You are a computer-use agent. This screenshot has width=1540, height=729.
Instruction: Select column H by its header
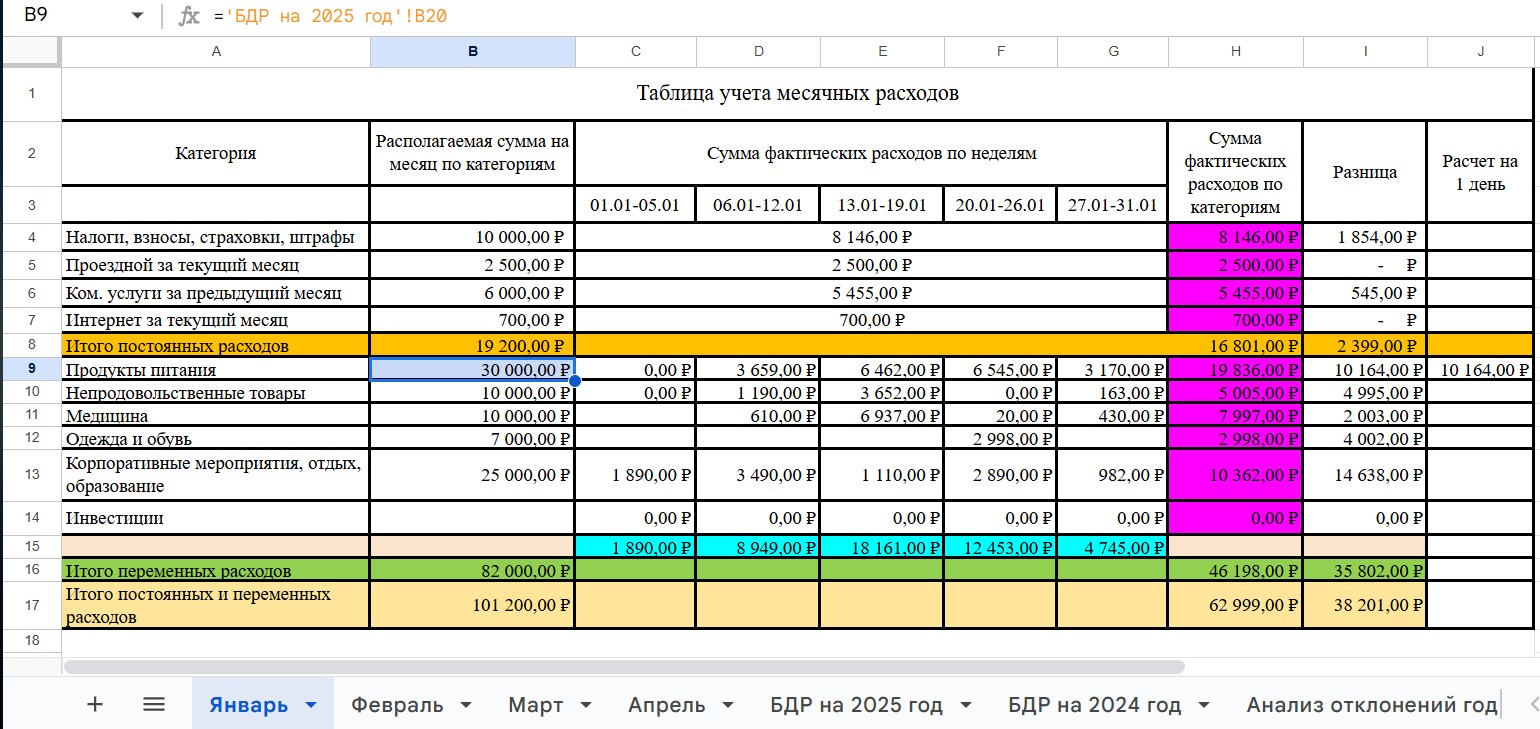pos(1235,51)
